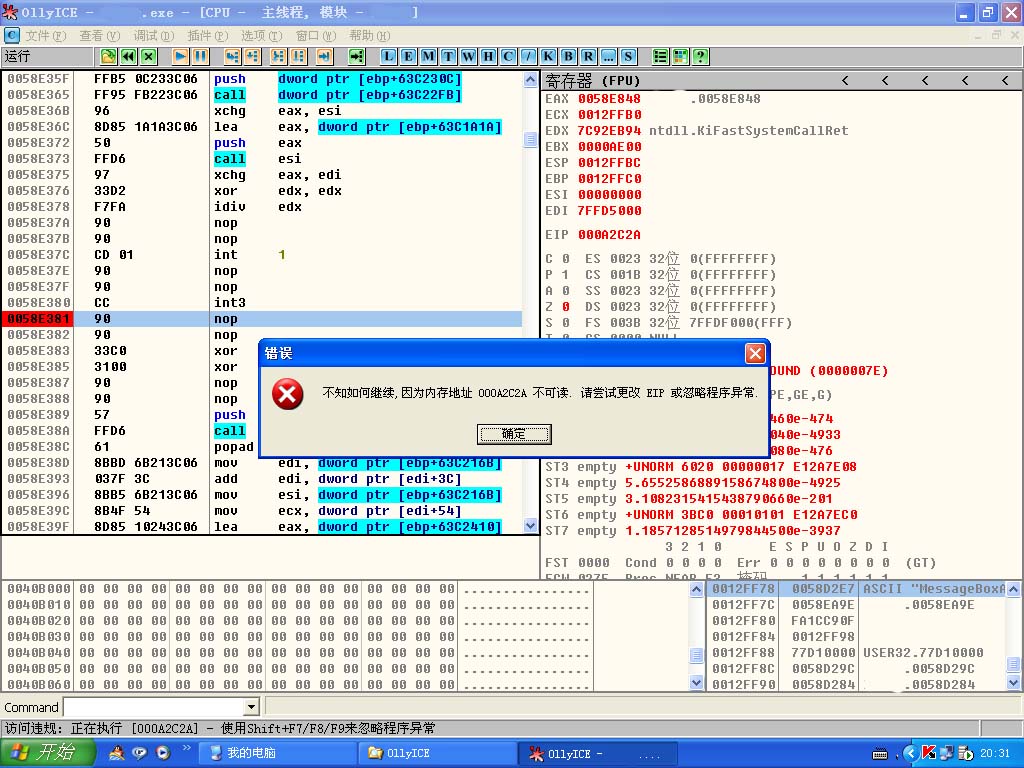Image resolution: width=1024 pixels, height=768 pixels.
Task: Click the Close program (X) toolbar icon
Action: (149, 57)
